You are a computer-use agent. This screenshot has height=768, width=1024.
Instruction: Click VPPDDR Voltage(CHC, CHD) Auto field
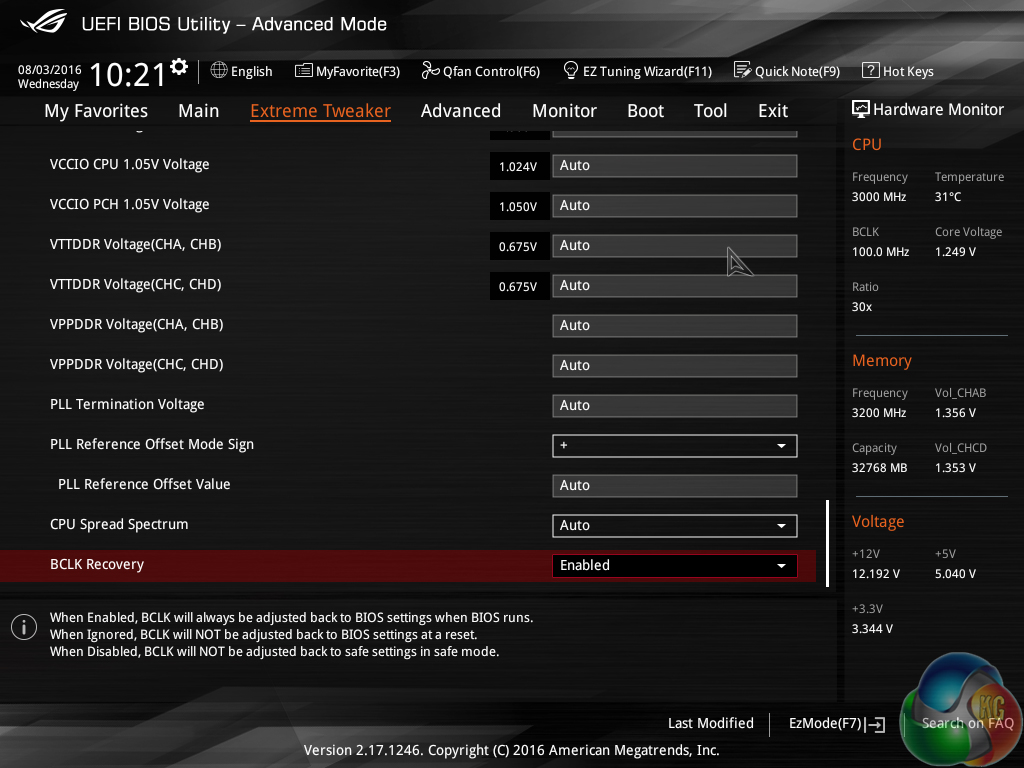(x=675, y=366)
